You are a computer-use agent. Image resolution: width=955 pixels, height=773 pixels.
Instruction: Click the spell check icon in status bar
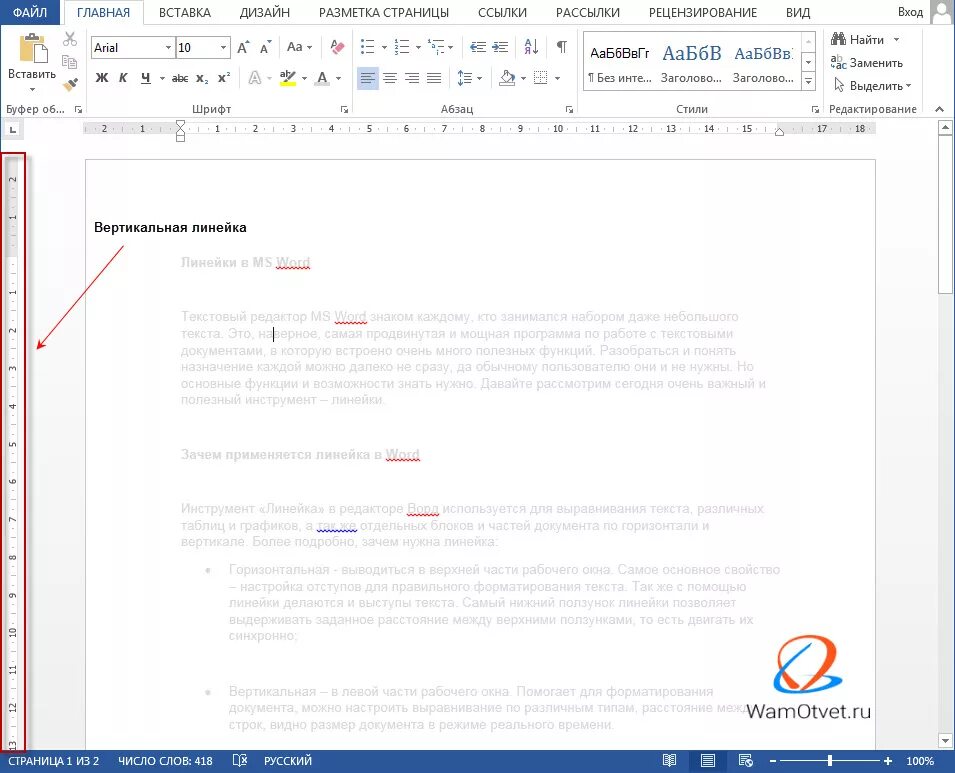pyautogui.click(x=240, y=761)
